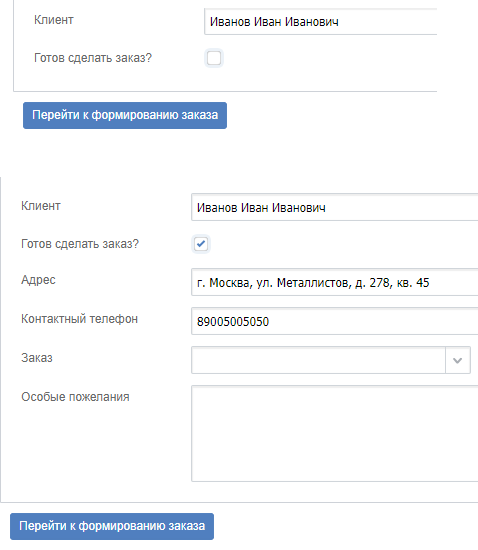Uncheck the ticked Готов сделать заказ checkbox
The image size is (478, 550).
(201, 244)
